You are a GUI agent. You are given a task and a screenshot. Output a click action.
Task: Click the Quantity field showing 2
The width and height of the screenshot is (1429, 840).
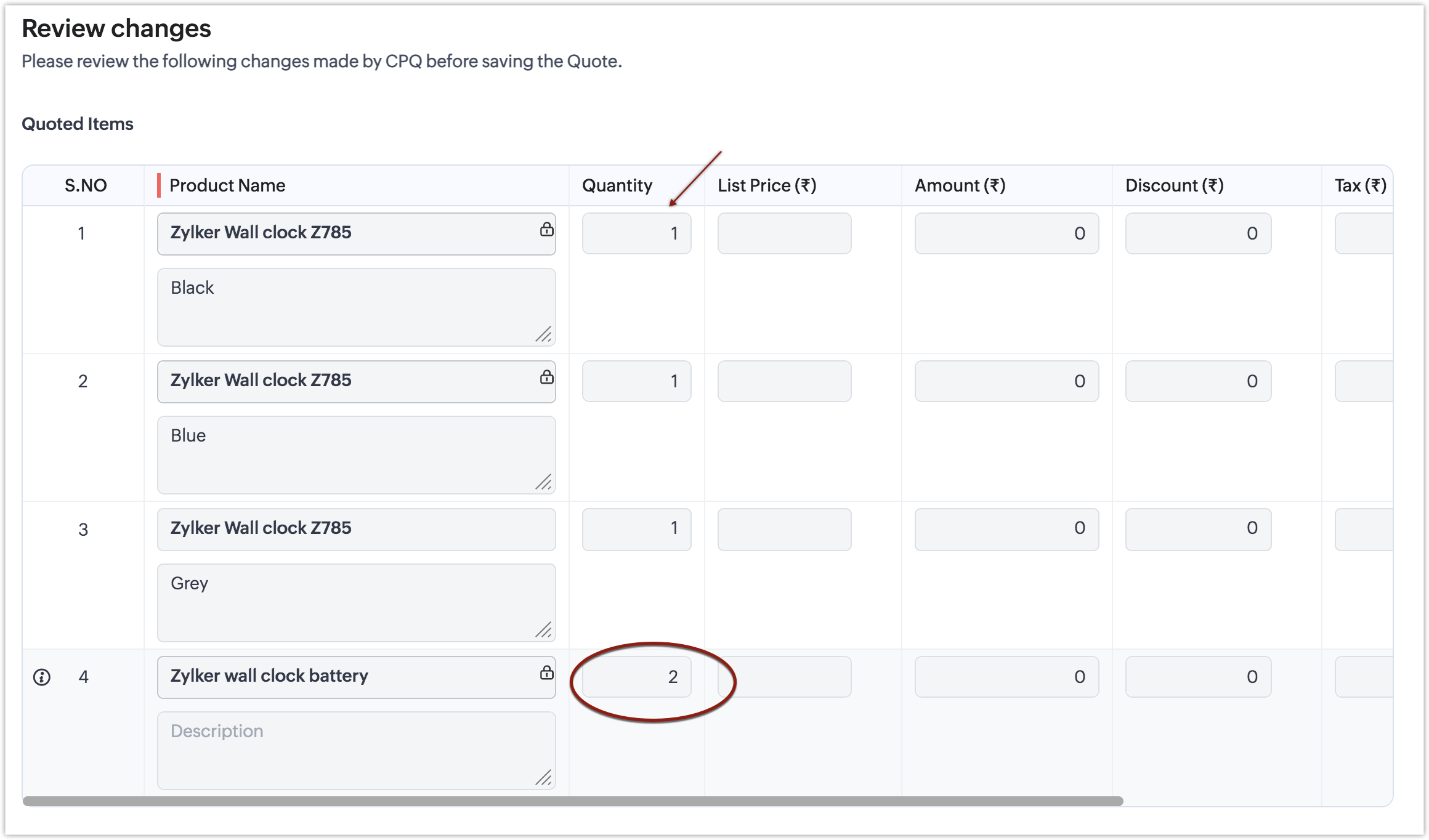[636, 677]
